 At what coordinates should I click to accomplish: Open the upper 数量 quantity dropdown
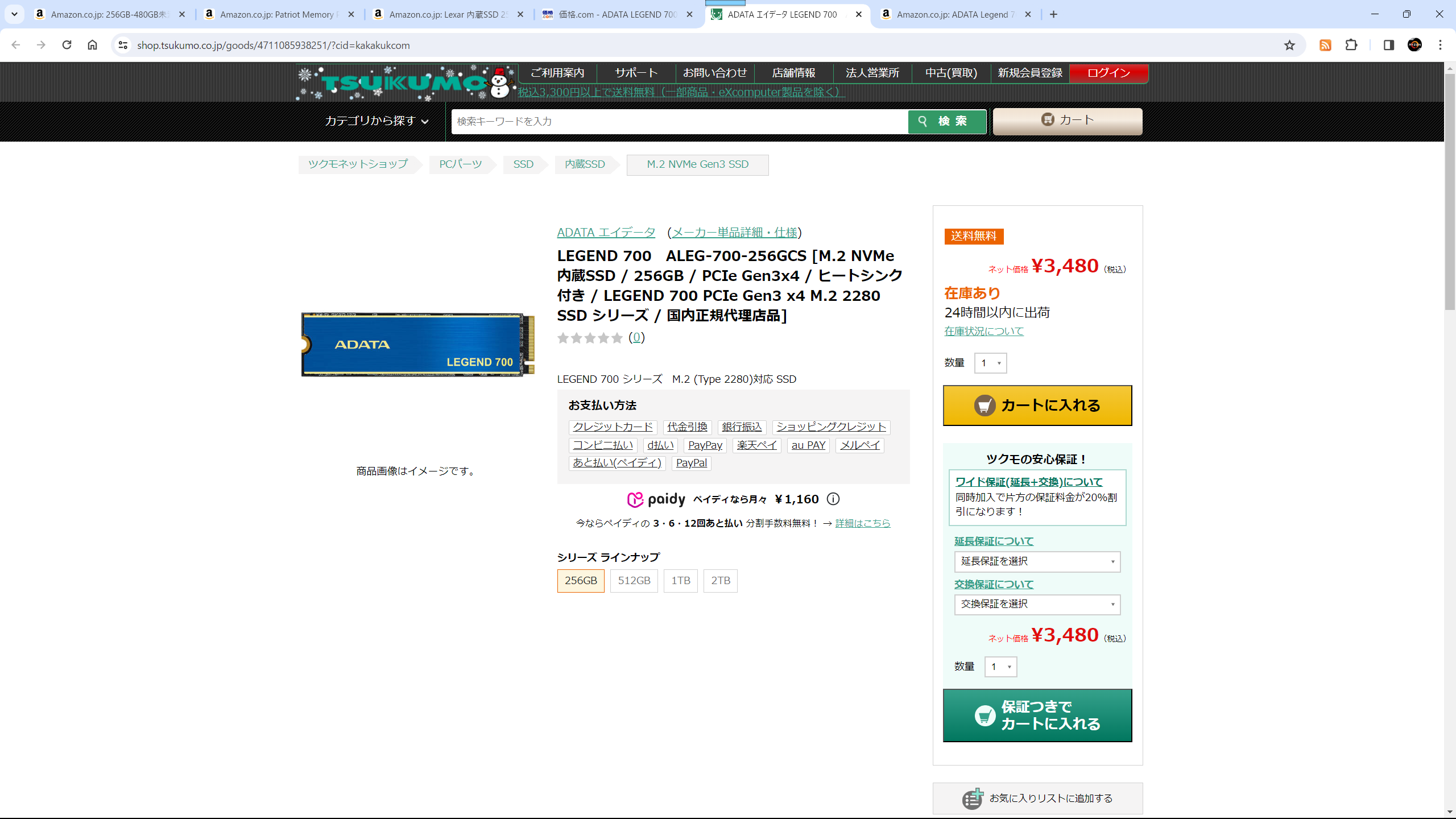(991, 363)
